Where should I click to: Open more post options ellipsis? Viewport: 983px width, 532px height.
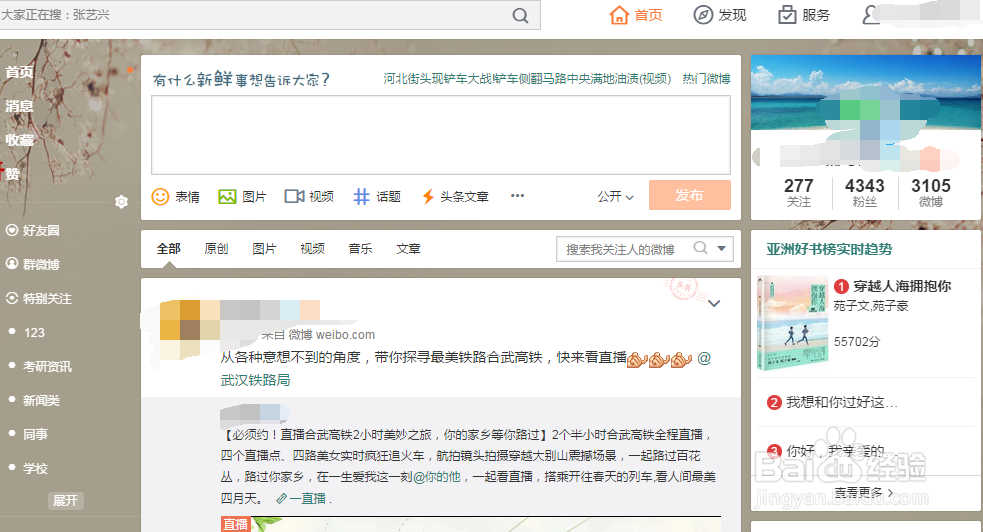tap(517, 196)
